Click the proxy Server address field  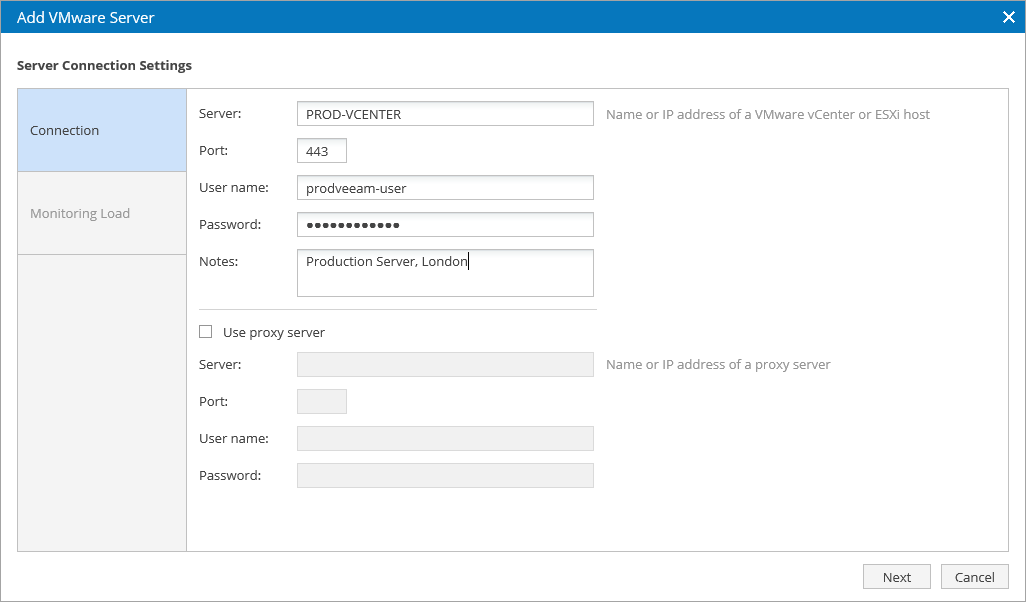(445, 365)
